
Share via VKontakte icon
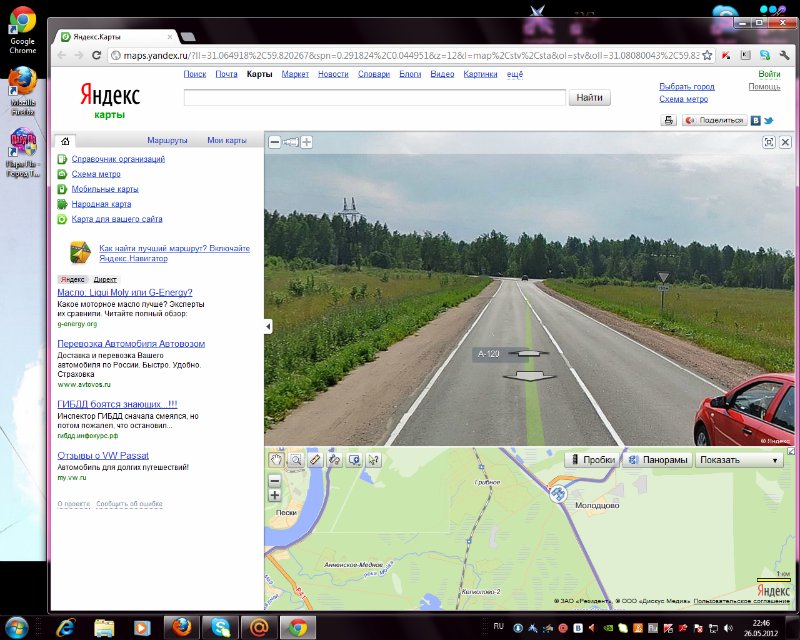tap(755, 120)
